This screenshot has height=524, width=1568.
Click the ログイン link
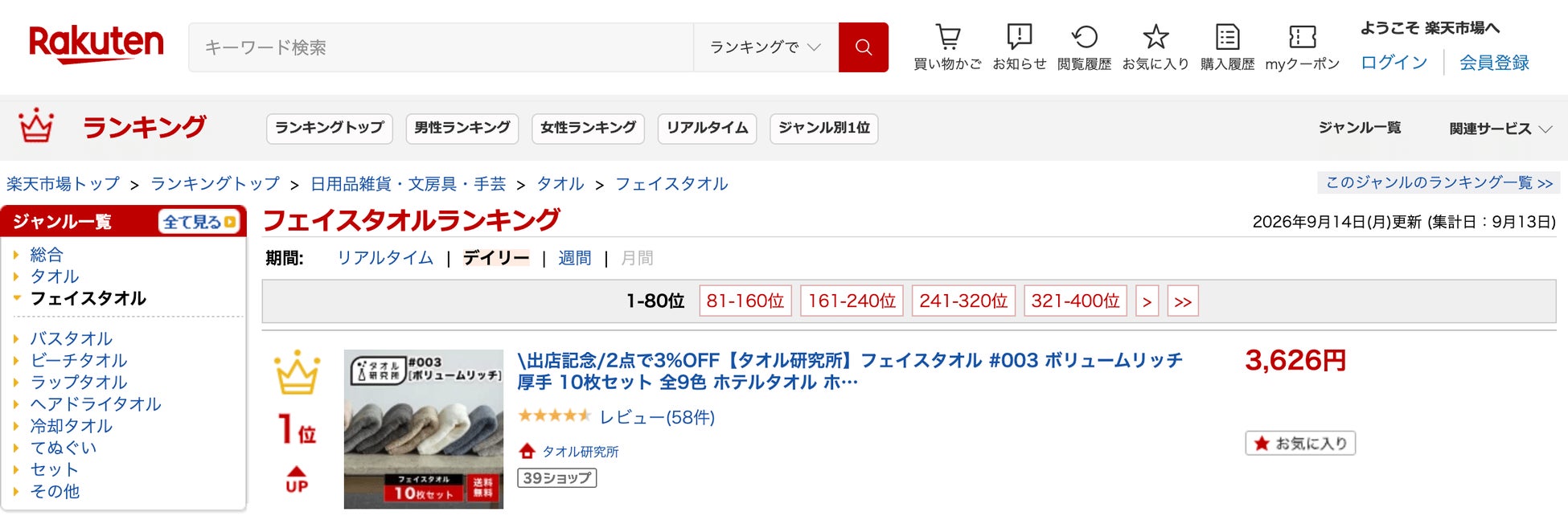1394,63
